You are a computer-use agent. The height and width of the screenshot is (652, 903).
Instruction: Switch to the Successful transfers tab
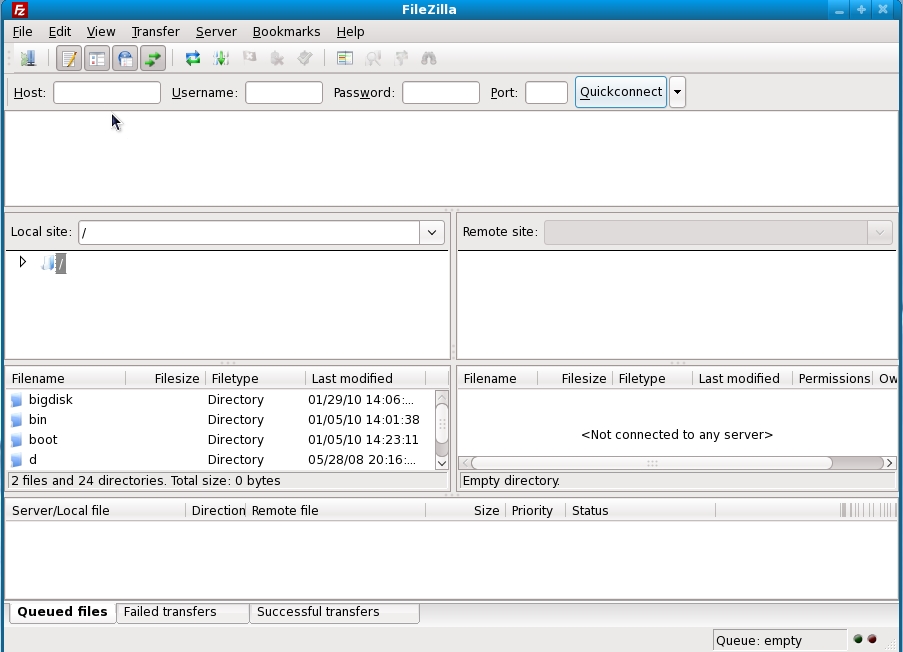click(x=335, y=612)
